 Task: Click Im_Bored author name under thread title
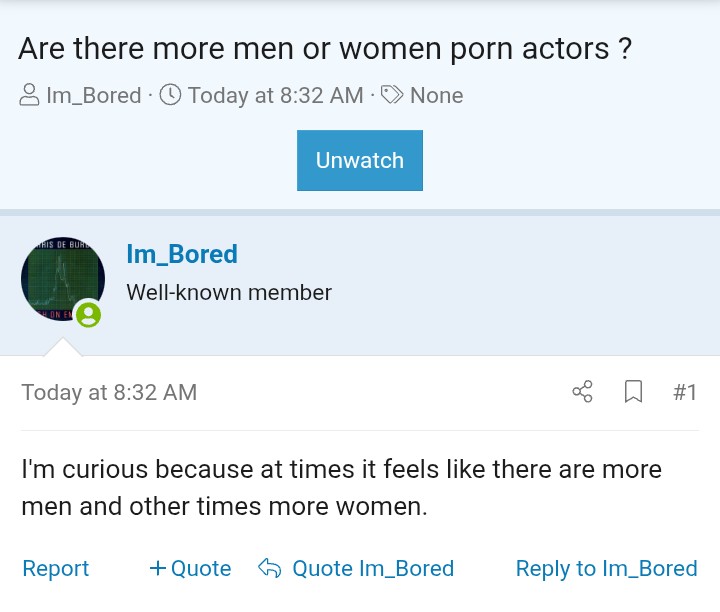(x=94, y=96)
